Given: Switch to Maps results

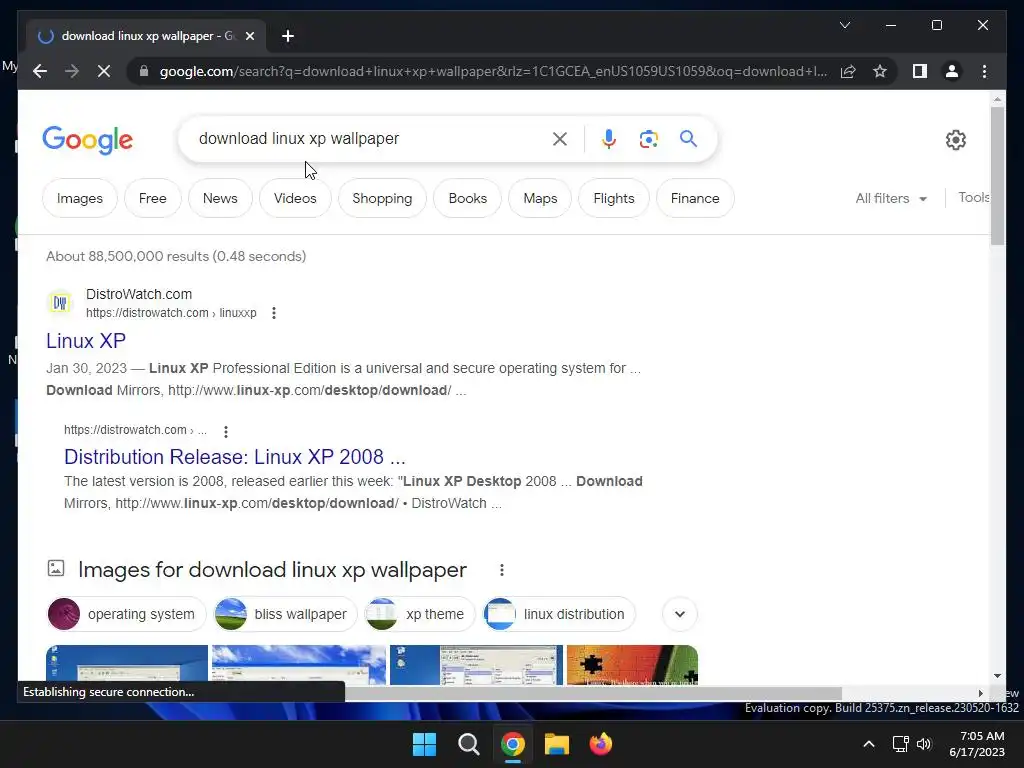Looking at the screenshot, I should (x=540, y=198).
